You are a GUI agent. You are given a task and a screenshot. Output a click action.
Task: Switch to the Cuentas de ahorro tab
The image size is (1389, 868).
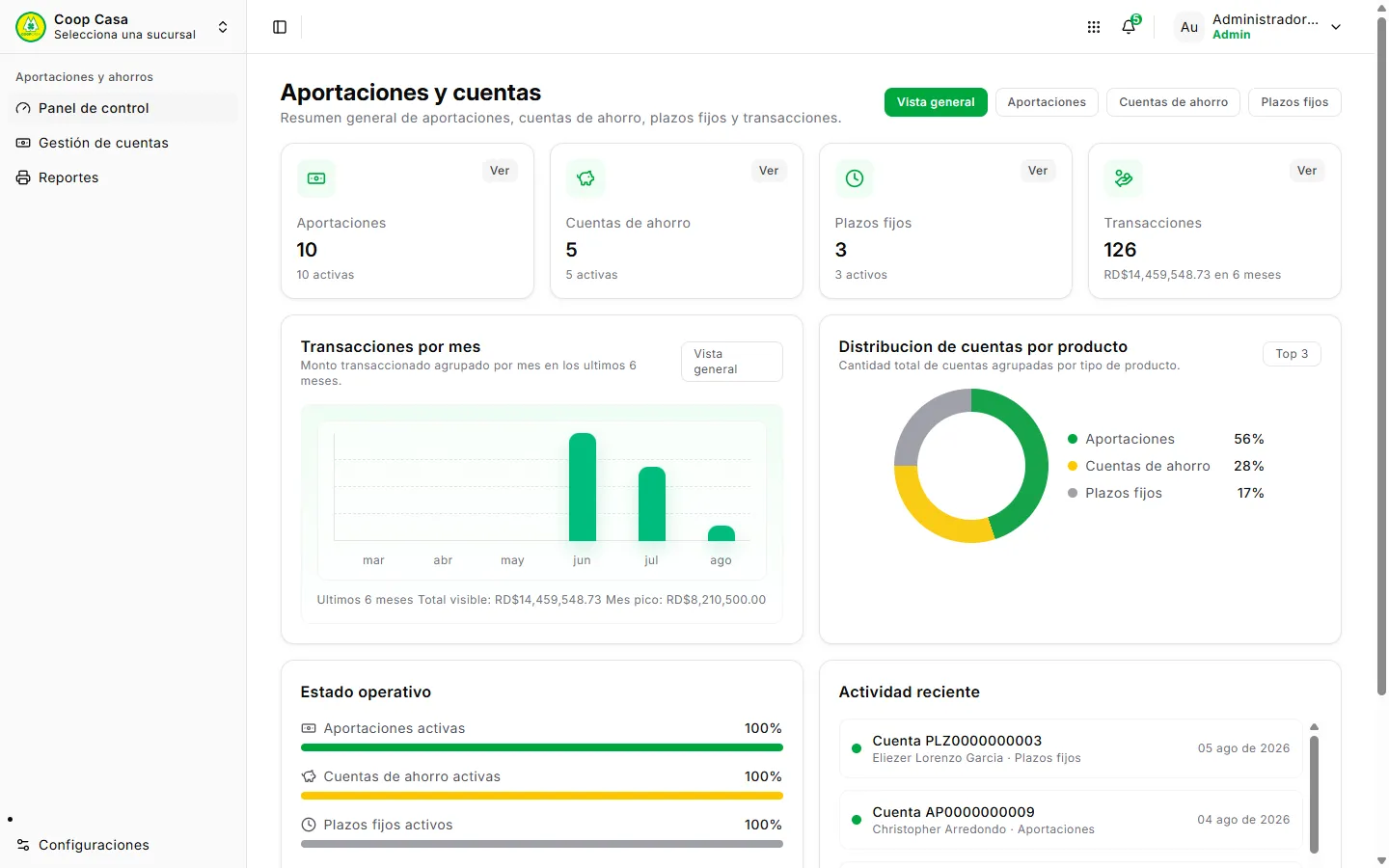point(1173,102)
